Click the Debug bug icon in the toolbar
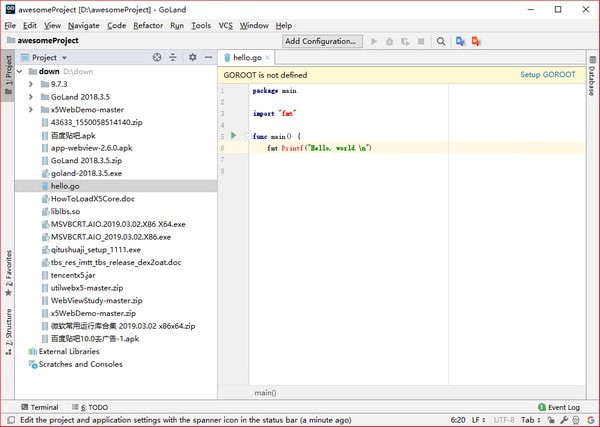600x427 pixels. (391, 41)
